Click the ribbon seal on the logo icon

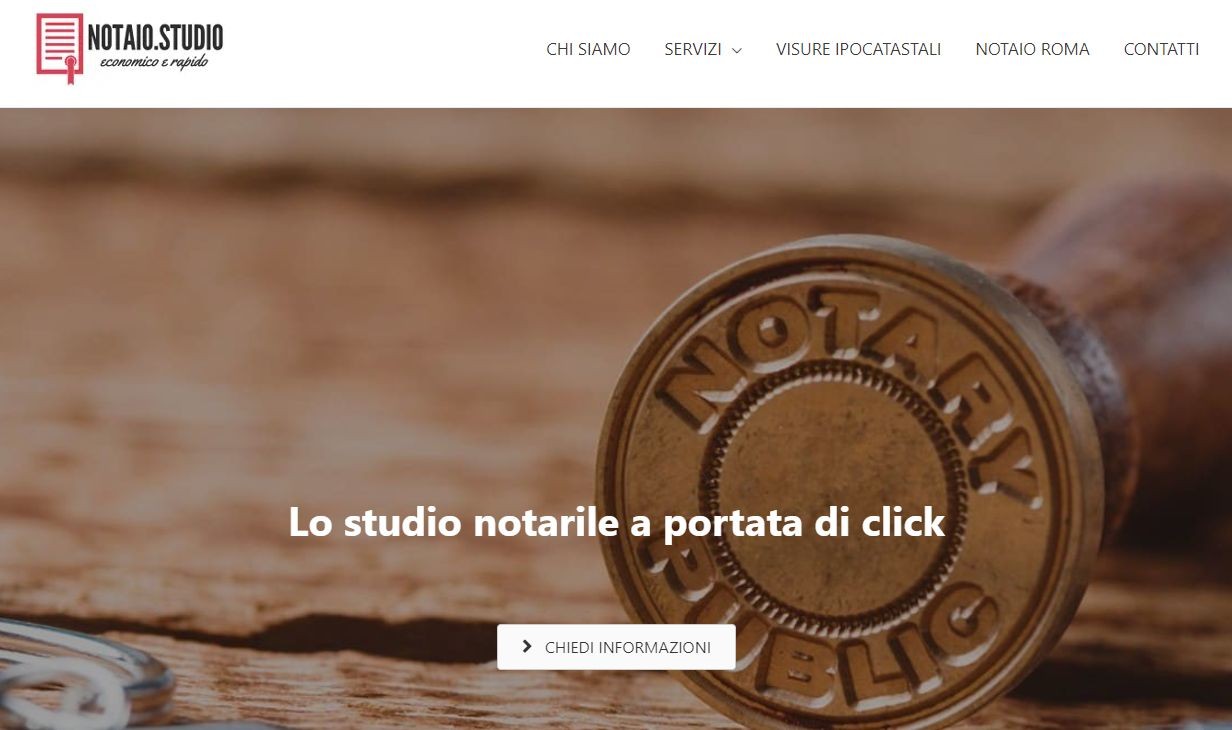[69, 68]
